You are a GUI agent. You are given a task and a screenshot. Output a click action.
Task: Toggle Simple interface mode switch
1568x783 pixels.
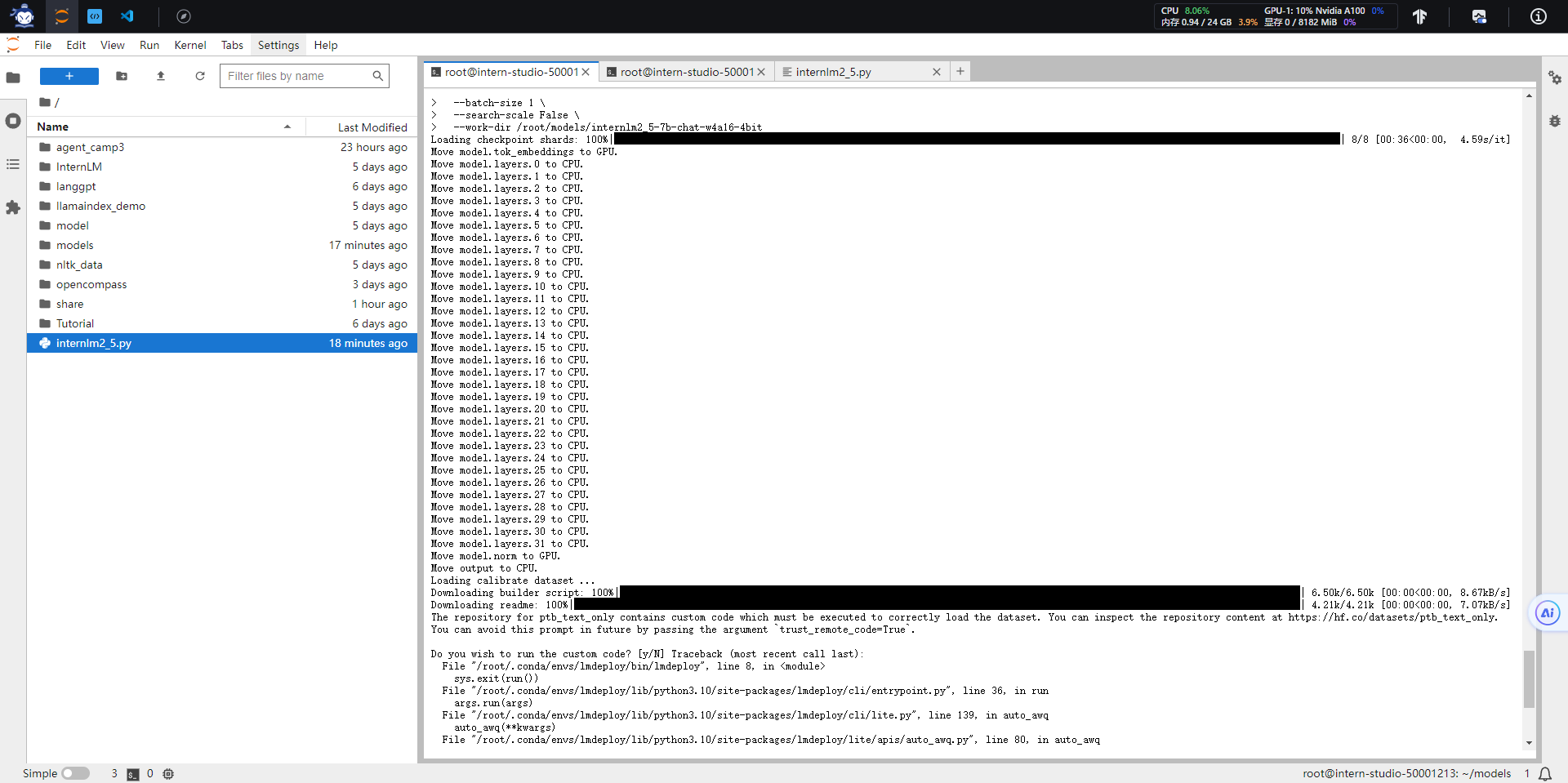point(75,773)
